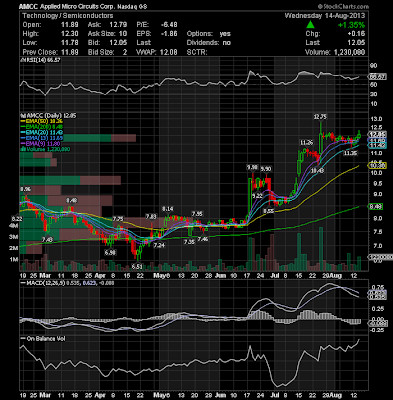Select the High value 12.30
The height and width of the screenshot is (400, 393).
(70, 34)
